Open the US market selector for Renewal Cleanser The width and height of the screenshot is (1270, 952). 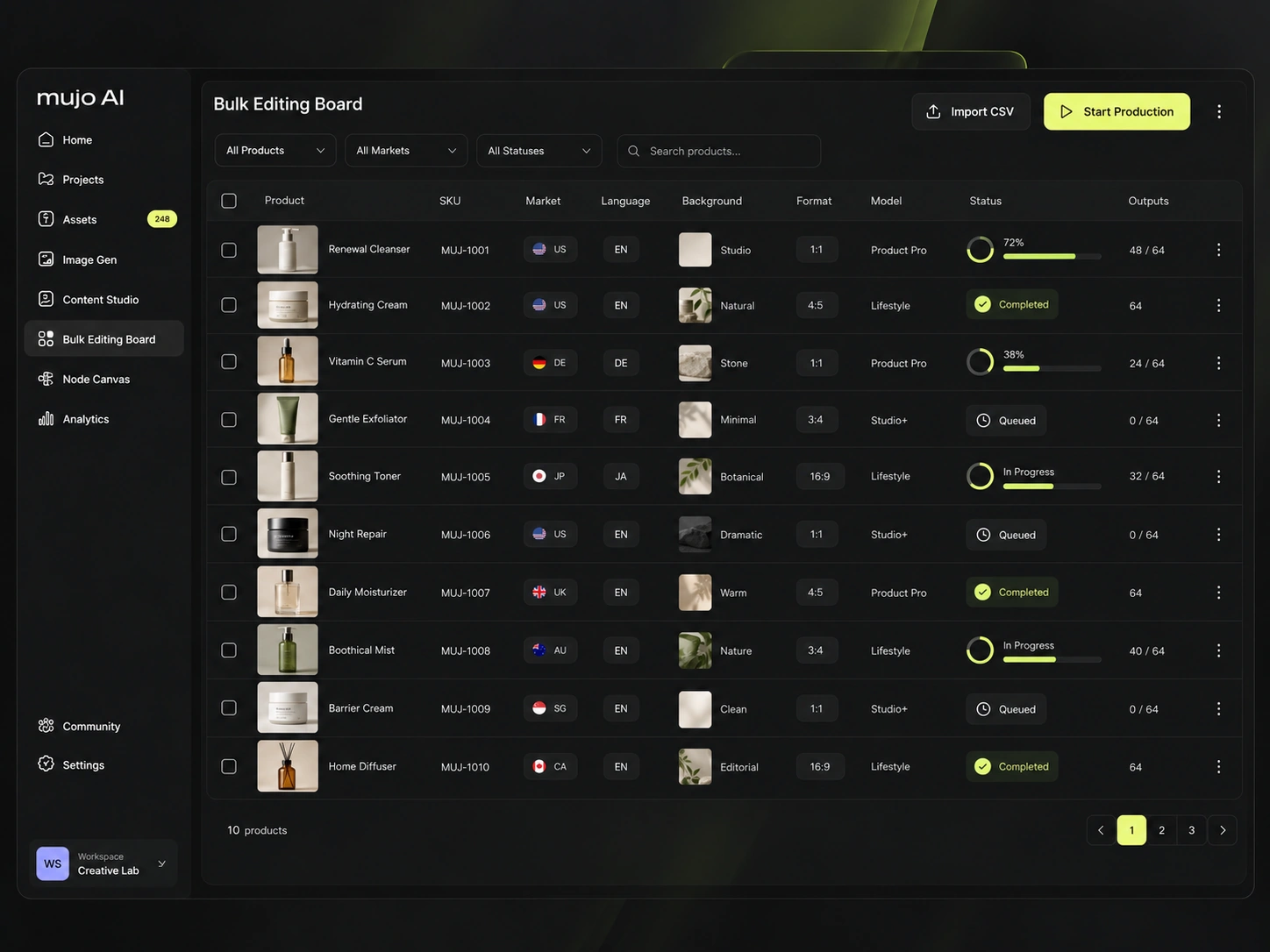[x=550, y=249]
